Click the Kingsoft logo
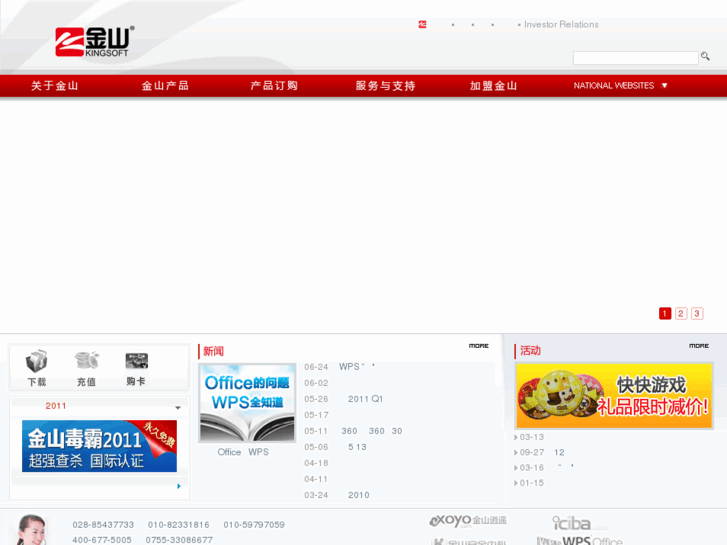Image resolution: width=727 pixels, height=545 pixels. 95,42
